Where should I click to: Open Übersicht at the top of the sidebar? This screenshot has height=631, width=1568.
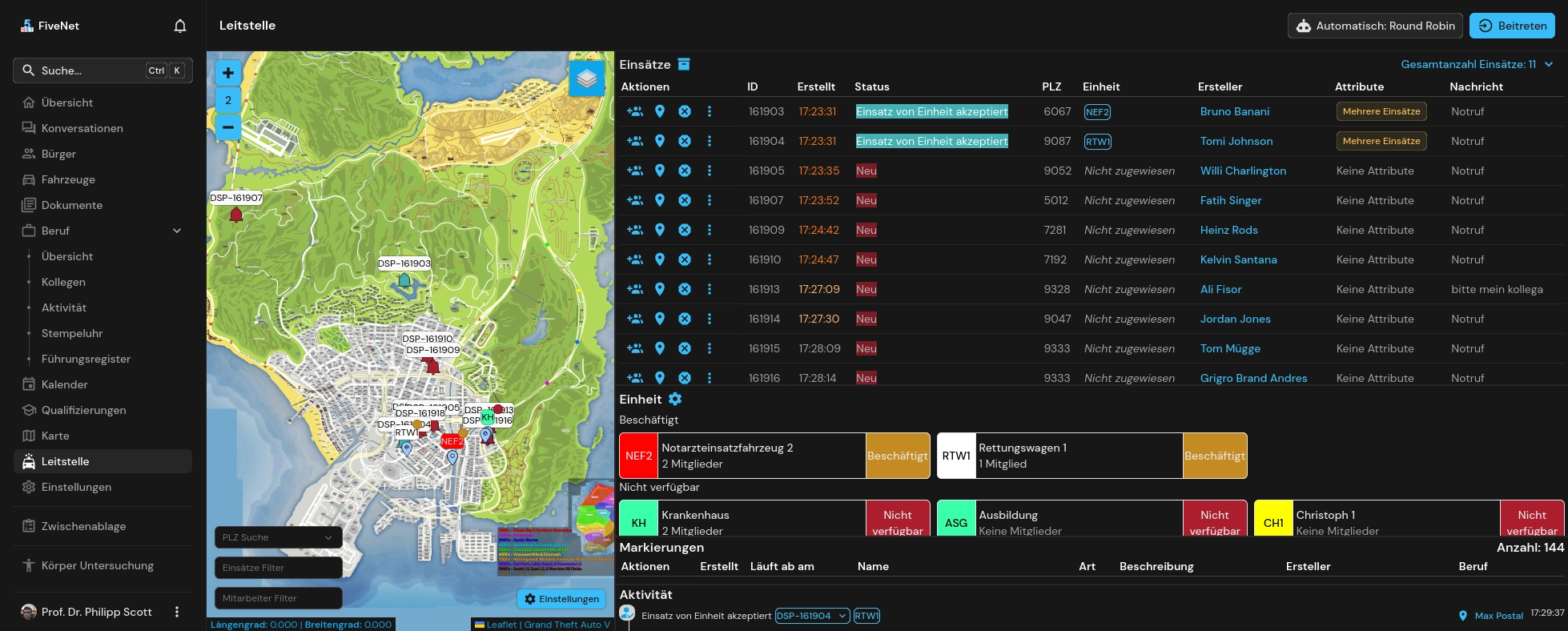103,102
